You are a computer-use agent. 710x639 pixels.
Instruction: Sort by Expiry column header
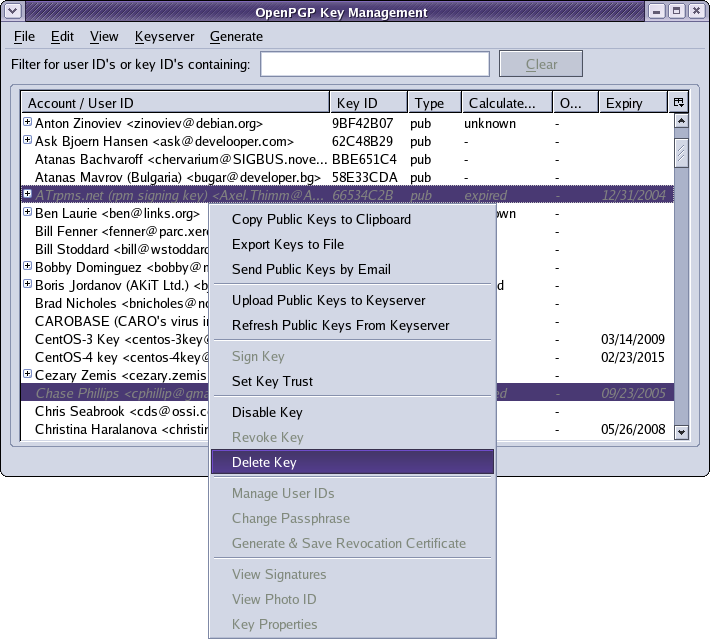[x=633, y=103]
